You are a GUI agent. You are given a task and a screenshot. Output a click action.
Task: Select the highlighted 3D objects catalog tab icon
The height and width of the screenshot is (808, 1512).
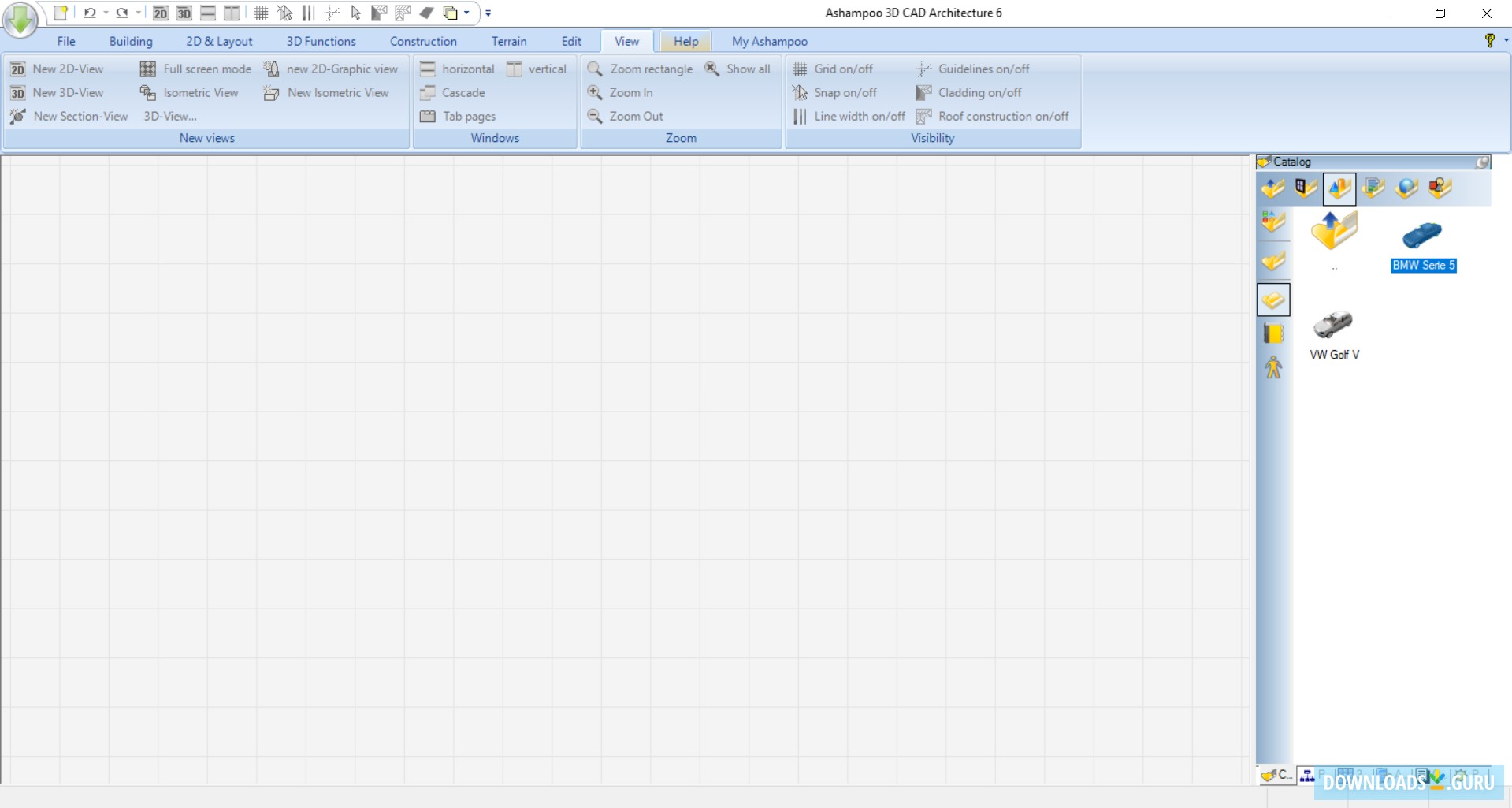click(1339, 189)
